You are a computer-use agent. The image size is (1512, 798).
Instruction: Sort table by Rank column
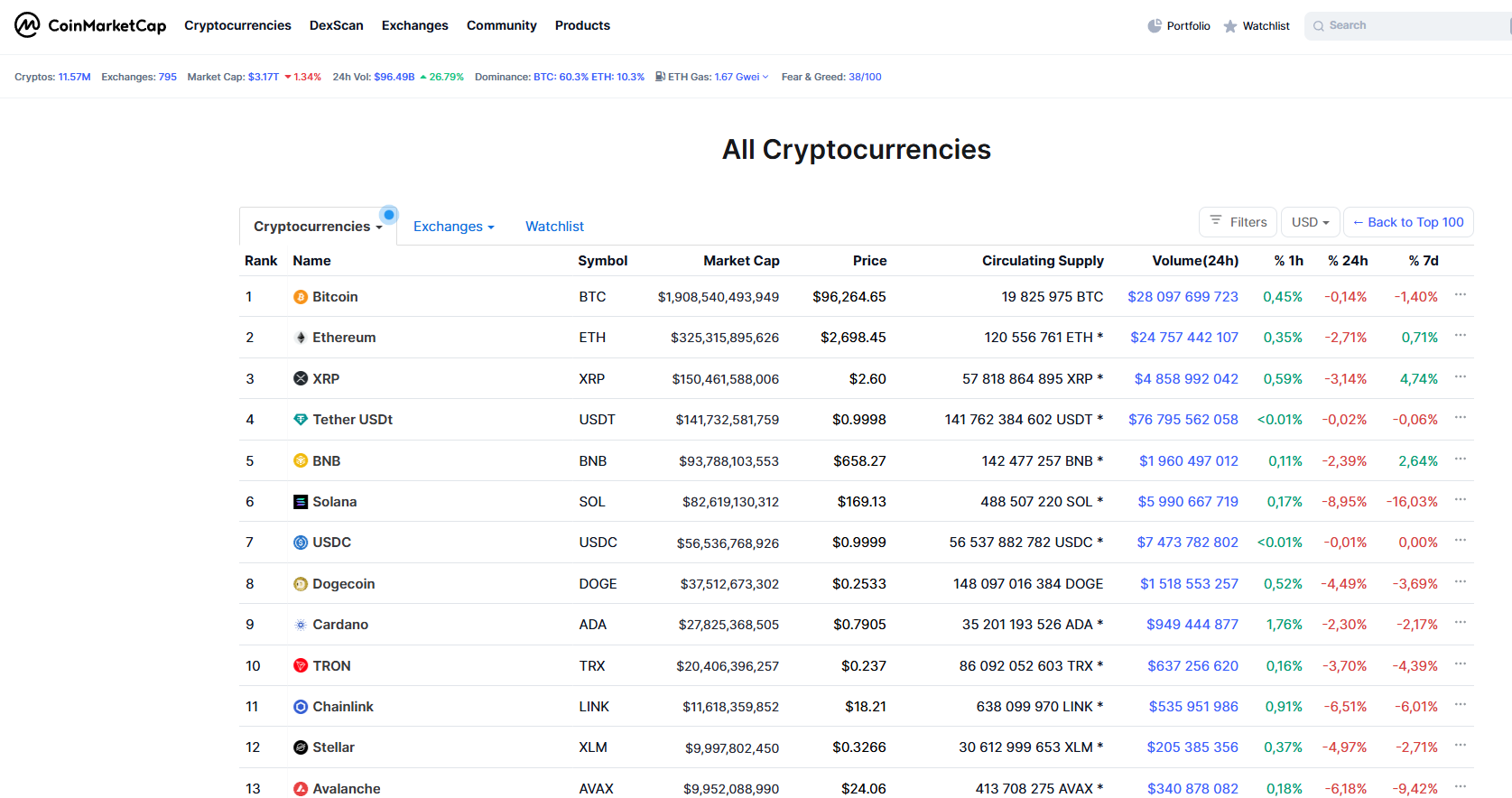pos(261,261)
